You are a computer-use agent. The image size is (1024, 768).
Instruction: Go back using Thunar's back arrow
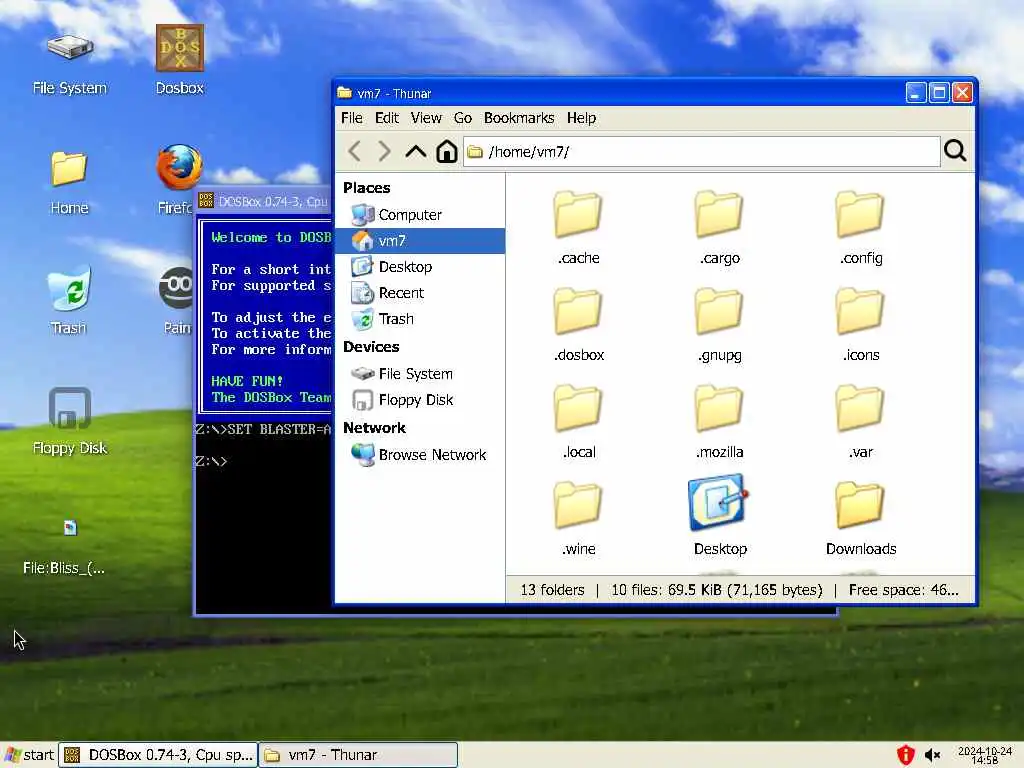tap(355, 152)
